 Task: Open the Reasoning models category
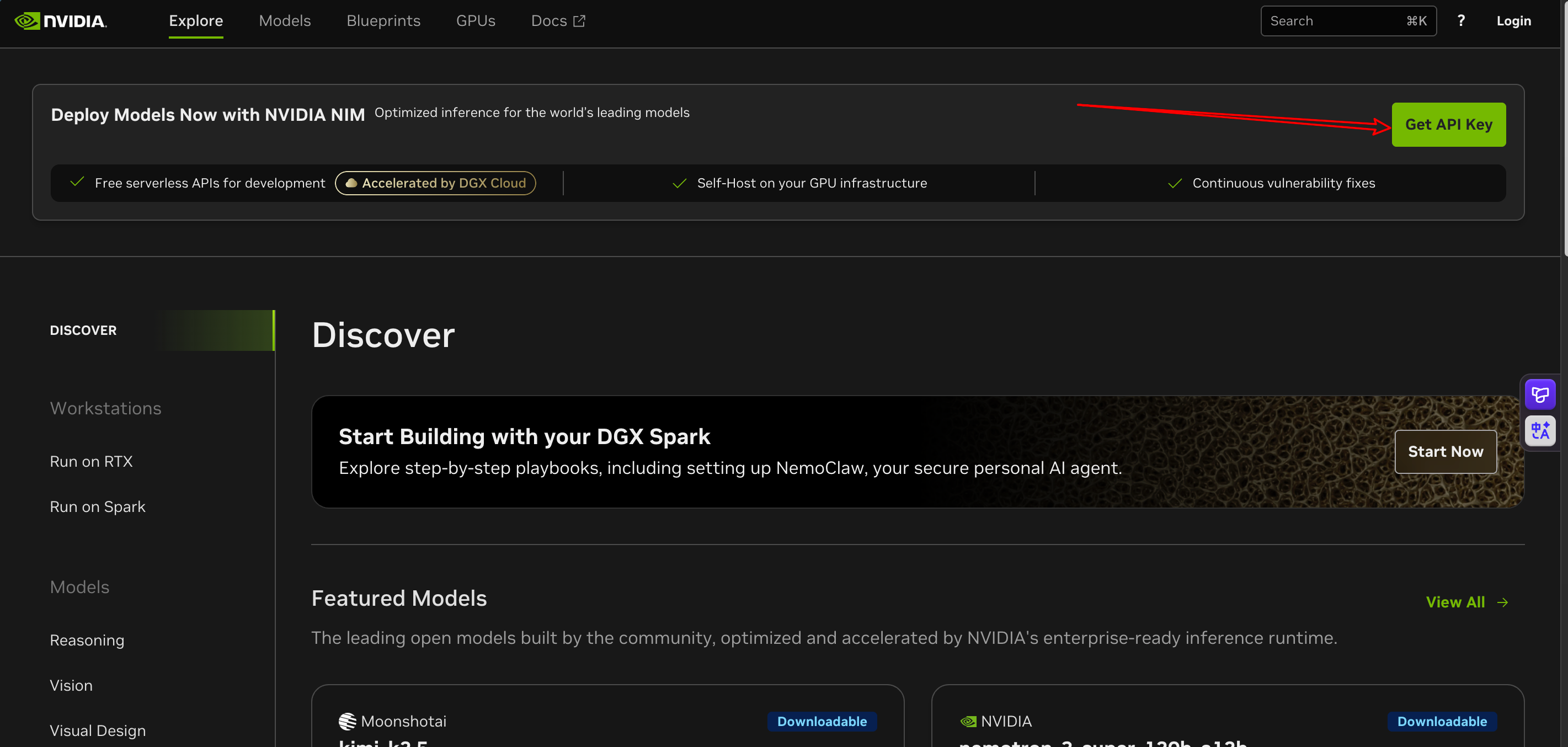coord(87,641)
